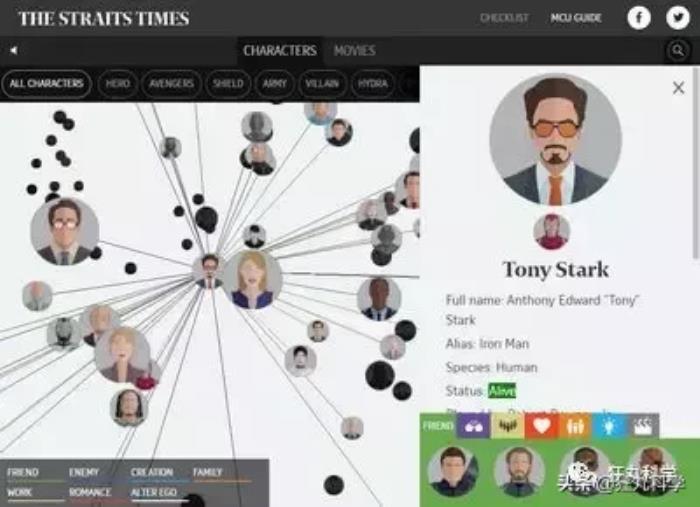The width and height of the screenshot is (700, 507).
Task: Toggle the VILLAIN character filter
Action: (322, 83)
